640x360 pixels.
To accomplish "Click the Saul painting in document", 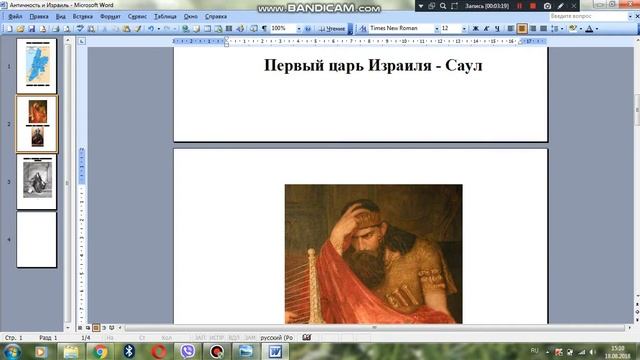I will click(373, 254).
